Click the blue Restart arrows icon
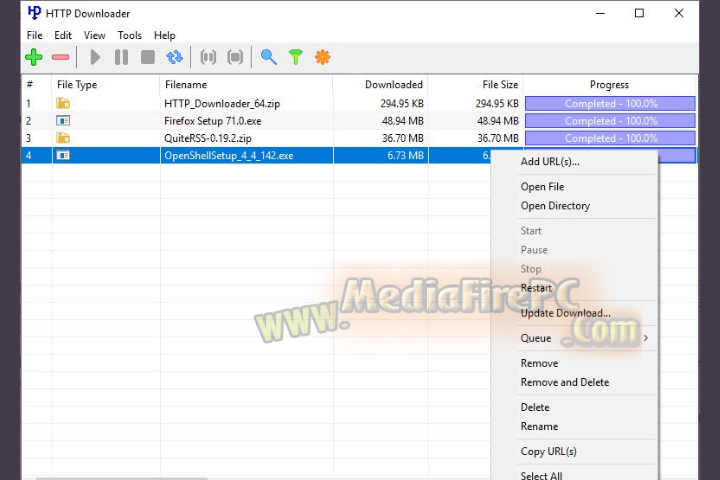Screen dimensions: 720x480 174,57
